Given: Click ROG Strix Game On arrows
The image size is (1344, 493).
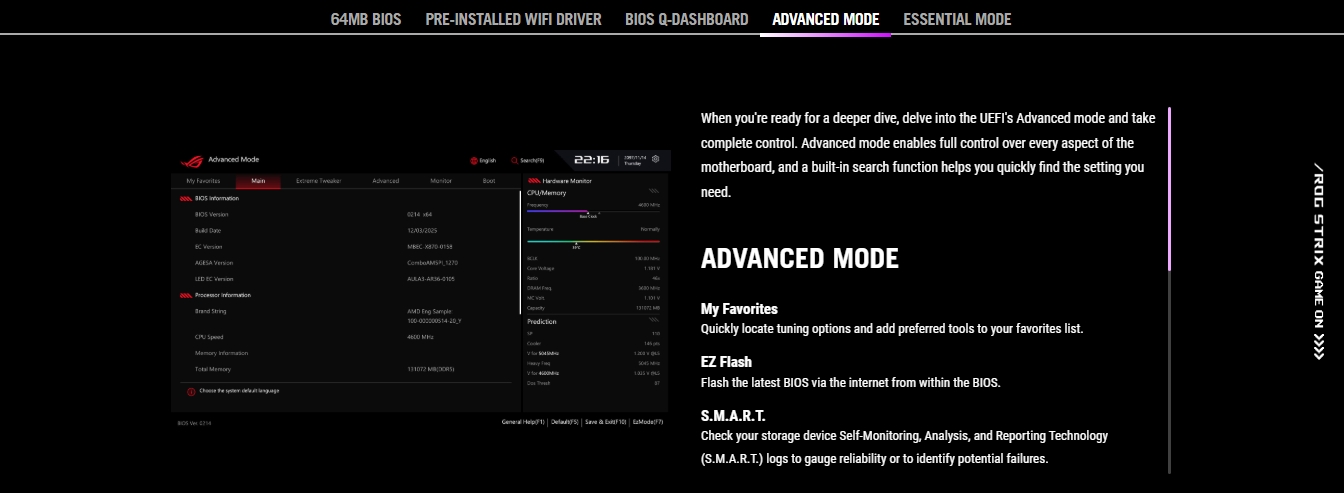Looking at the screenshot, I should tap(1319, 344).
